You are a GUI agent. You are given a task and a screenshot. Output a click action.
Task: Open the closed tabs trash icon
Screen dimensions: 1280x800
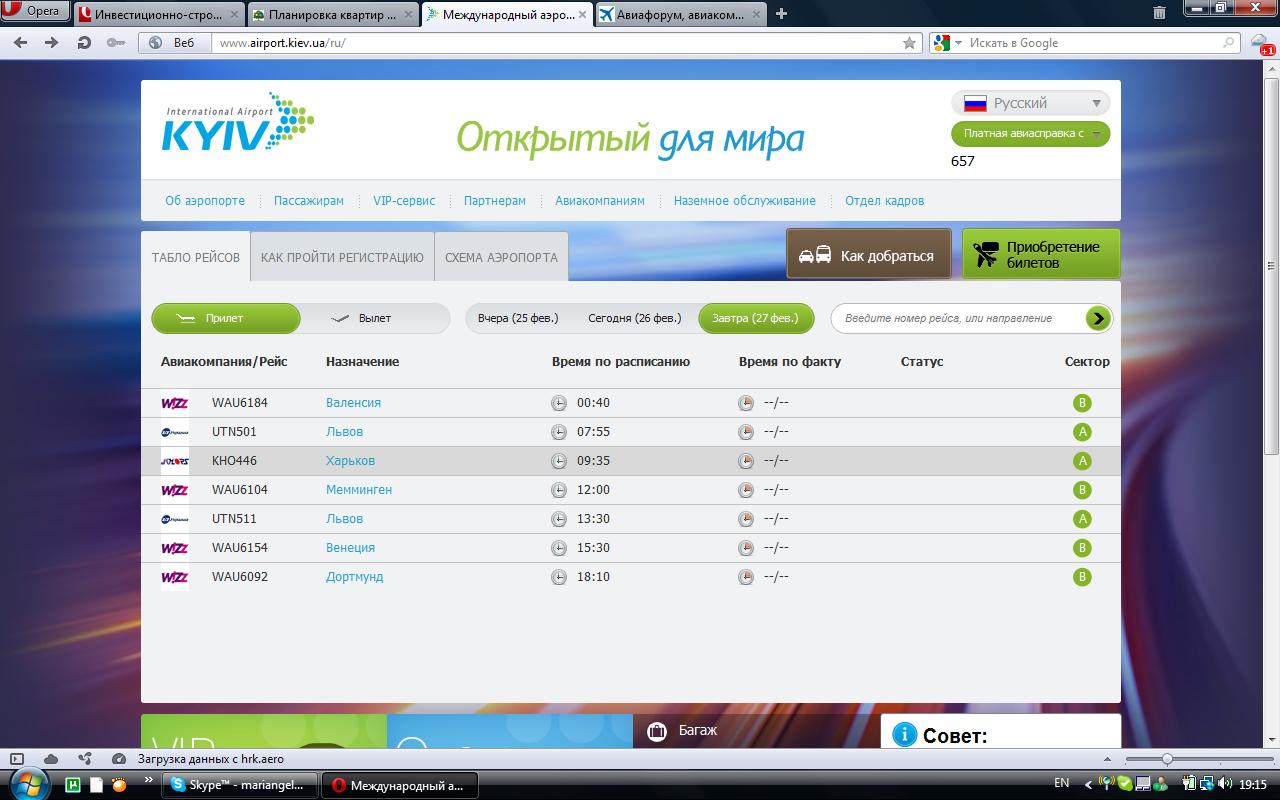[x=1159, y=13]
